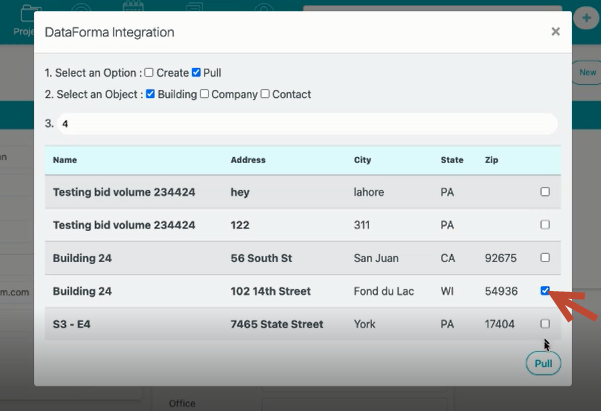Click the State column header

[452, 160]
